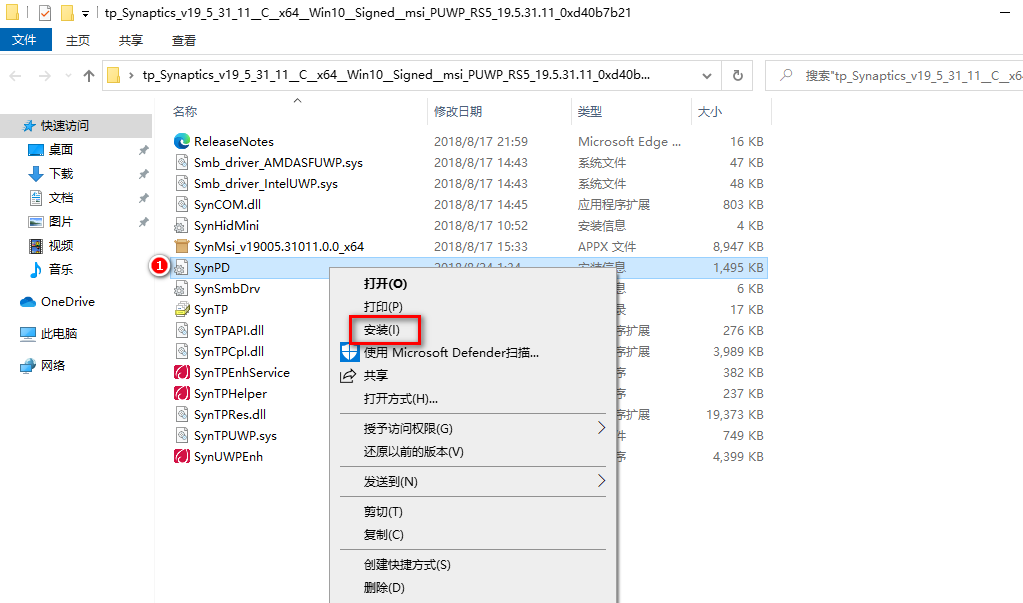Viewport: 1023px width, 603px height.
Task: Click the ReleaseNotes Edge file icon
Action: (181, 141)
